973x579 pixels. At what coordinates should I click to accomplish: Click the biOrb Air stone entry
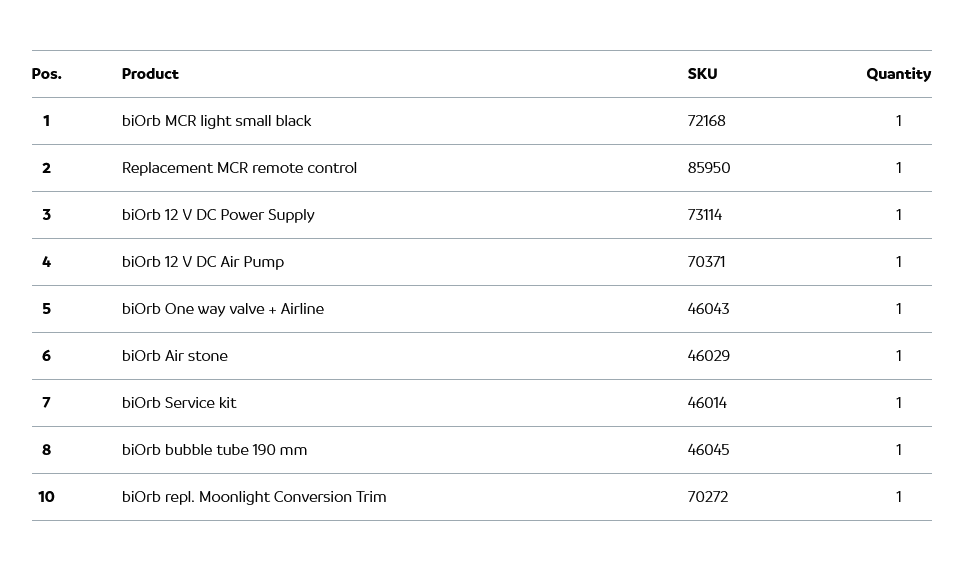[x=175, y=356]
